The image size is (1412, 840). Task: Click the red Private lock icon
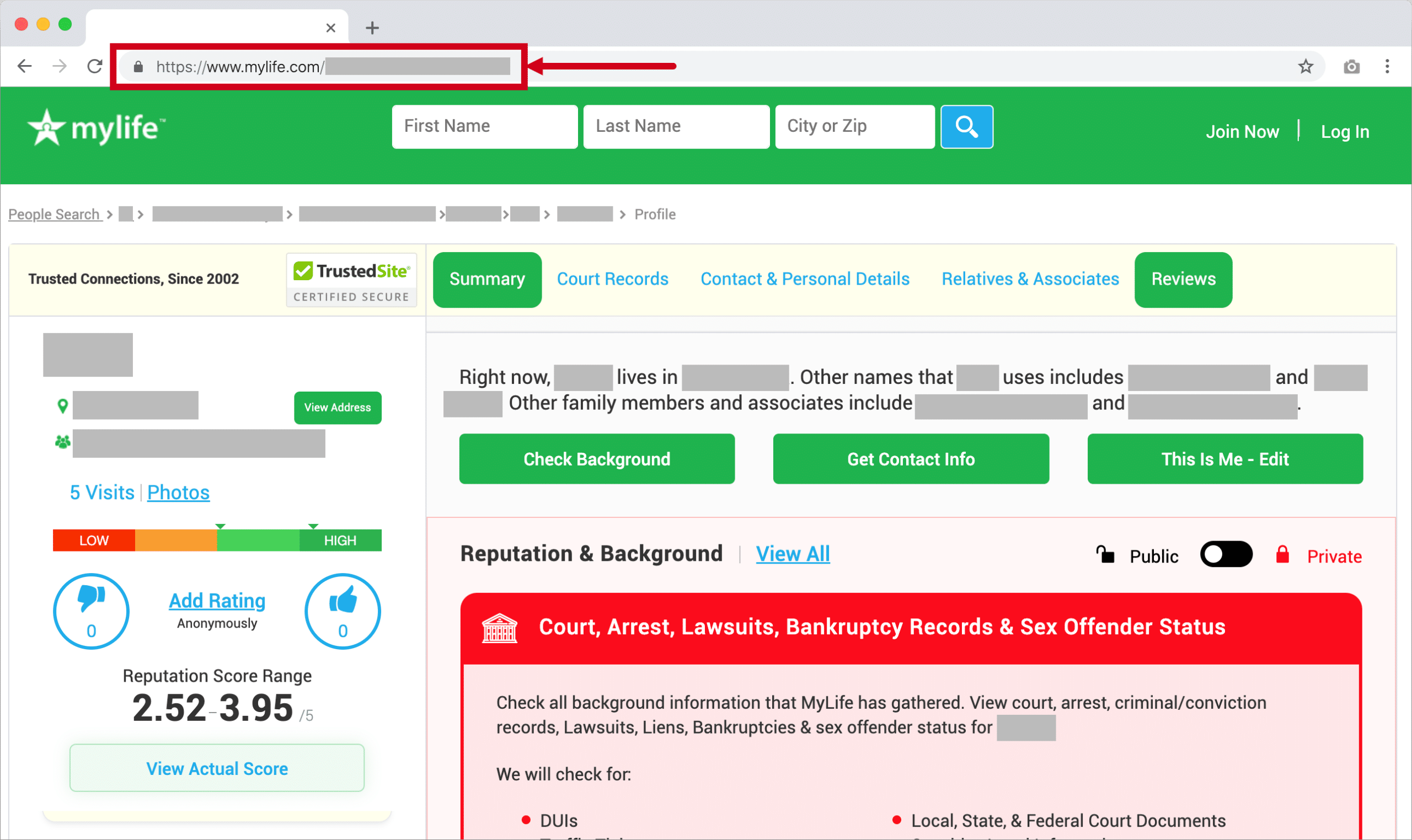pos(1282,554)
